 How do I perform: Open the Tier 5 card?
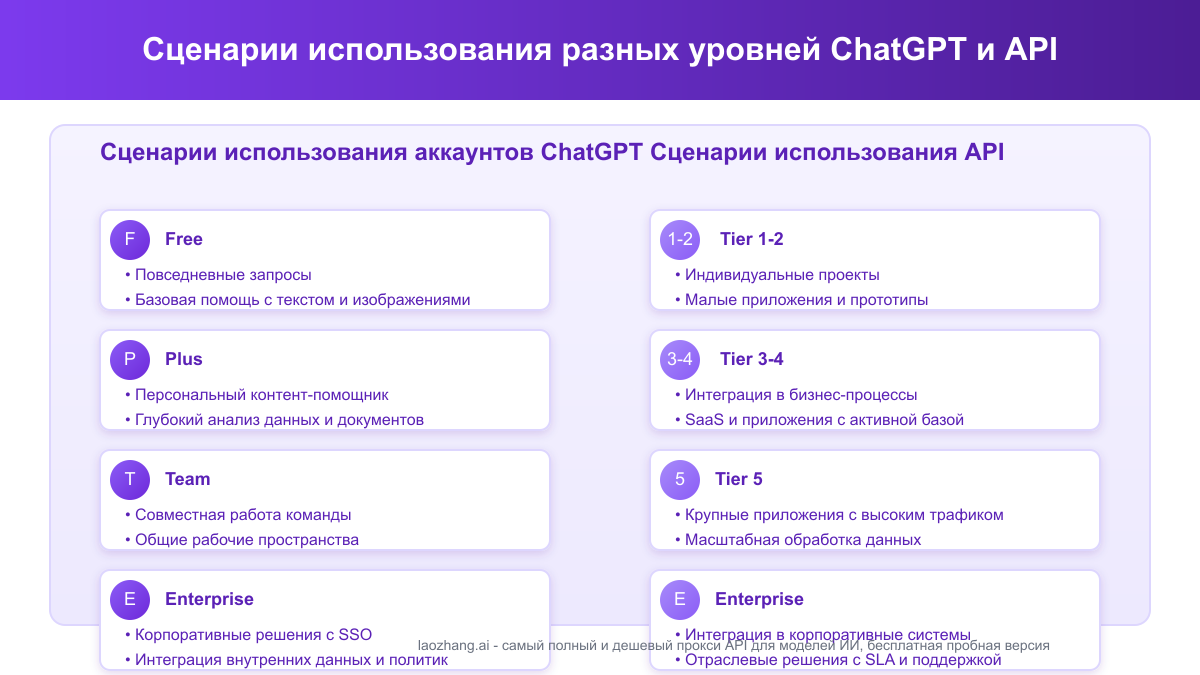(875, 500)
